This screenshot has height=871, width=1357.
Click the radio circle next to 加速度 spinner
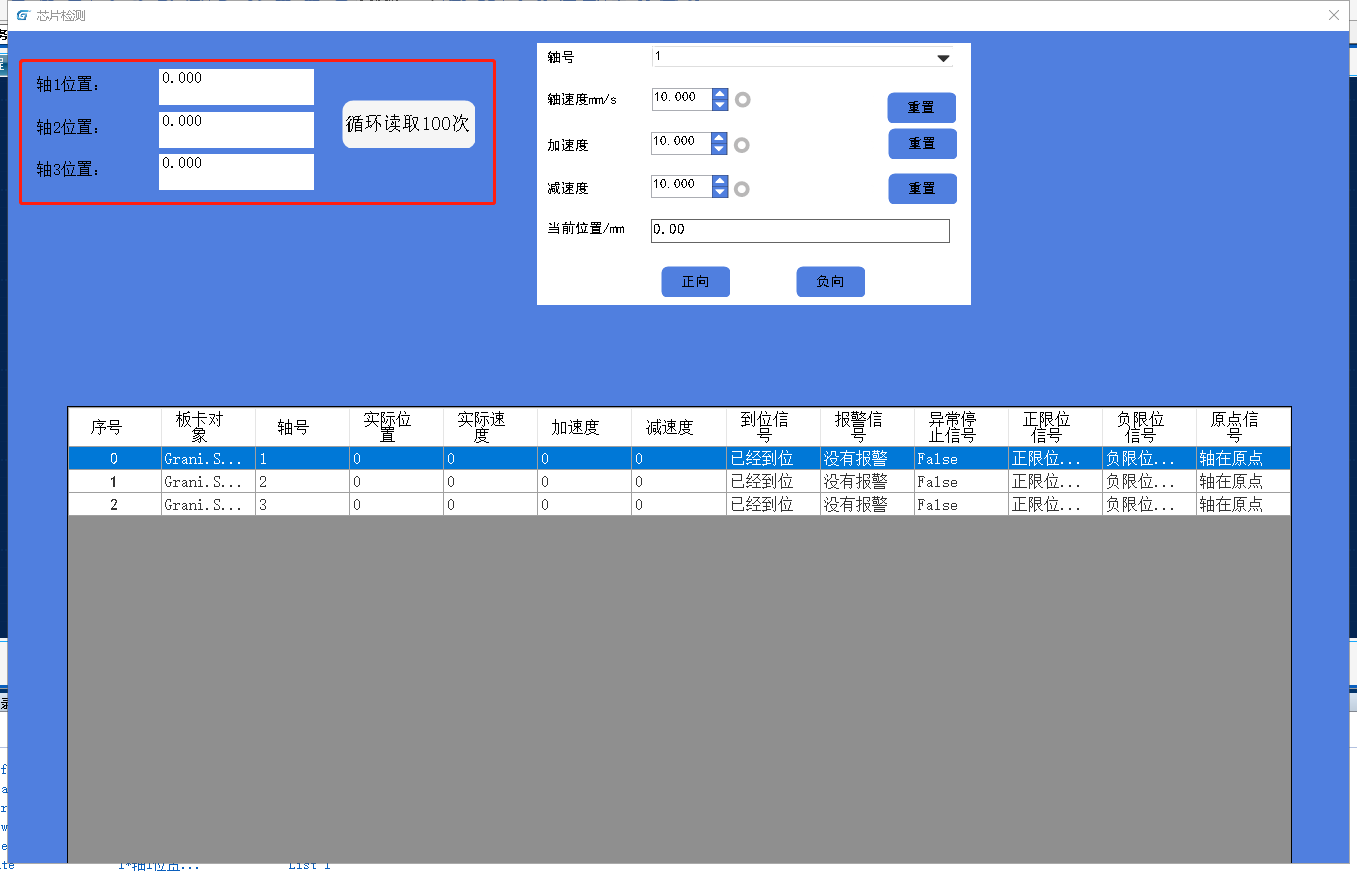[x=742, y=145]
